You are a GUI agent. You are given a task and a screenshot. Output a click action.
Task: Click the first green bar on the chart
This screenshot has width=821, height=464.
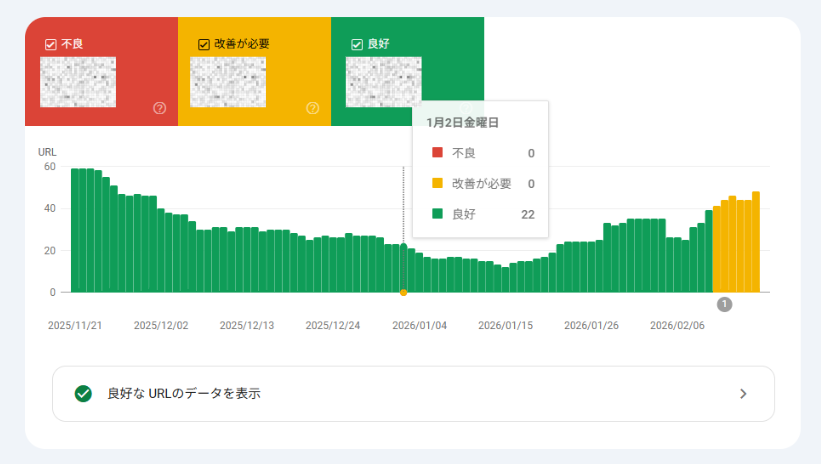click(75, 230)
